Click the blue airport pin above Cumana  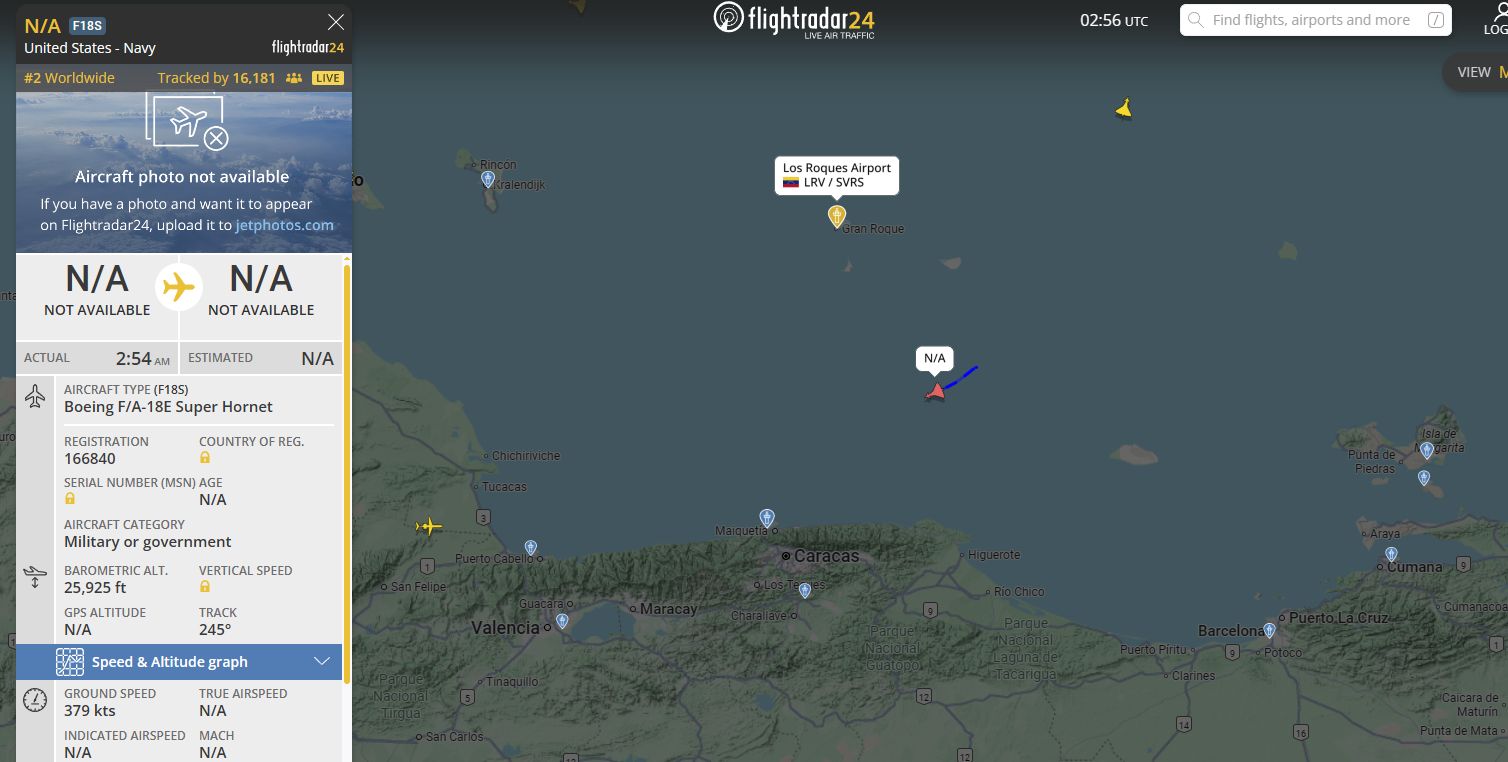pos(1391,554)
